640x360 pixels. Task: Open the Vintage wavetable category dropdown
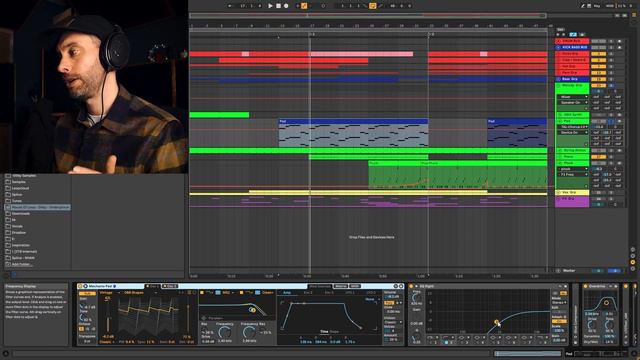[109, 293]
